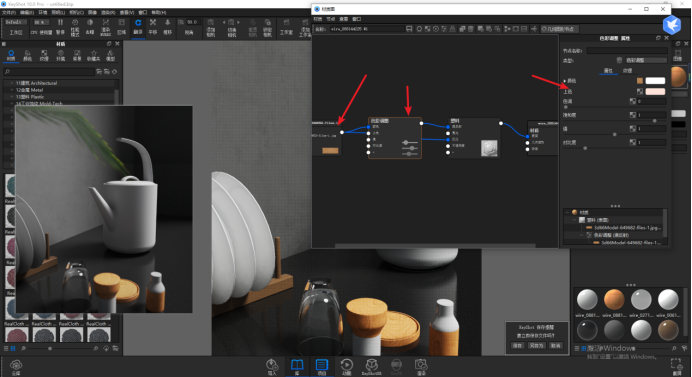Image resolution: width=692 pixels, height=377 pixels.
Task: Expand the 12 Metal folder
Action: 11,90
